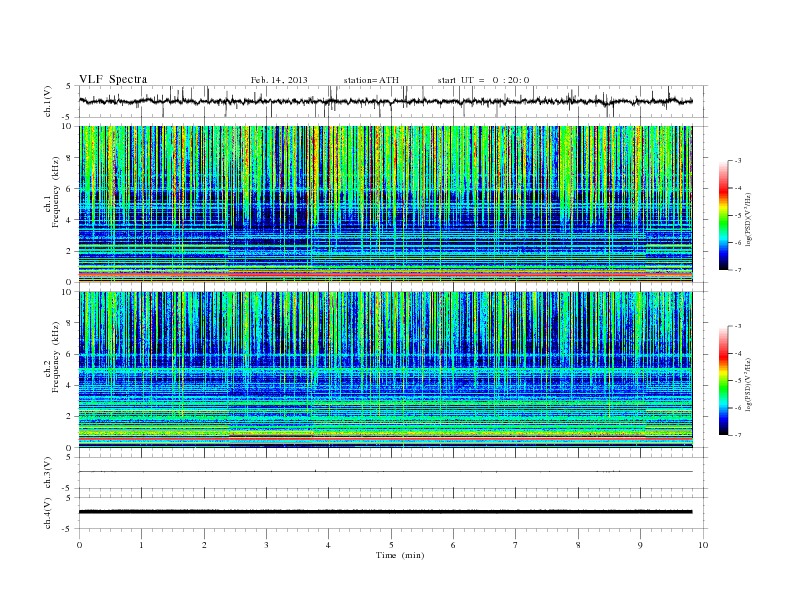Click the "station=ATH" header label
The height and width of the screenshot is (612, 792).
(371, 80)
